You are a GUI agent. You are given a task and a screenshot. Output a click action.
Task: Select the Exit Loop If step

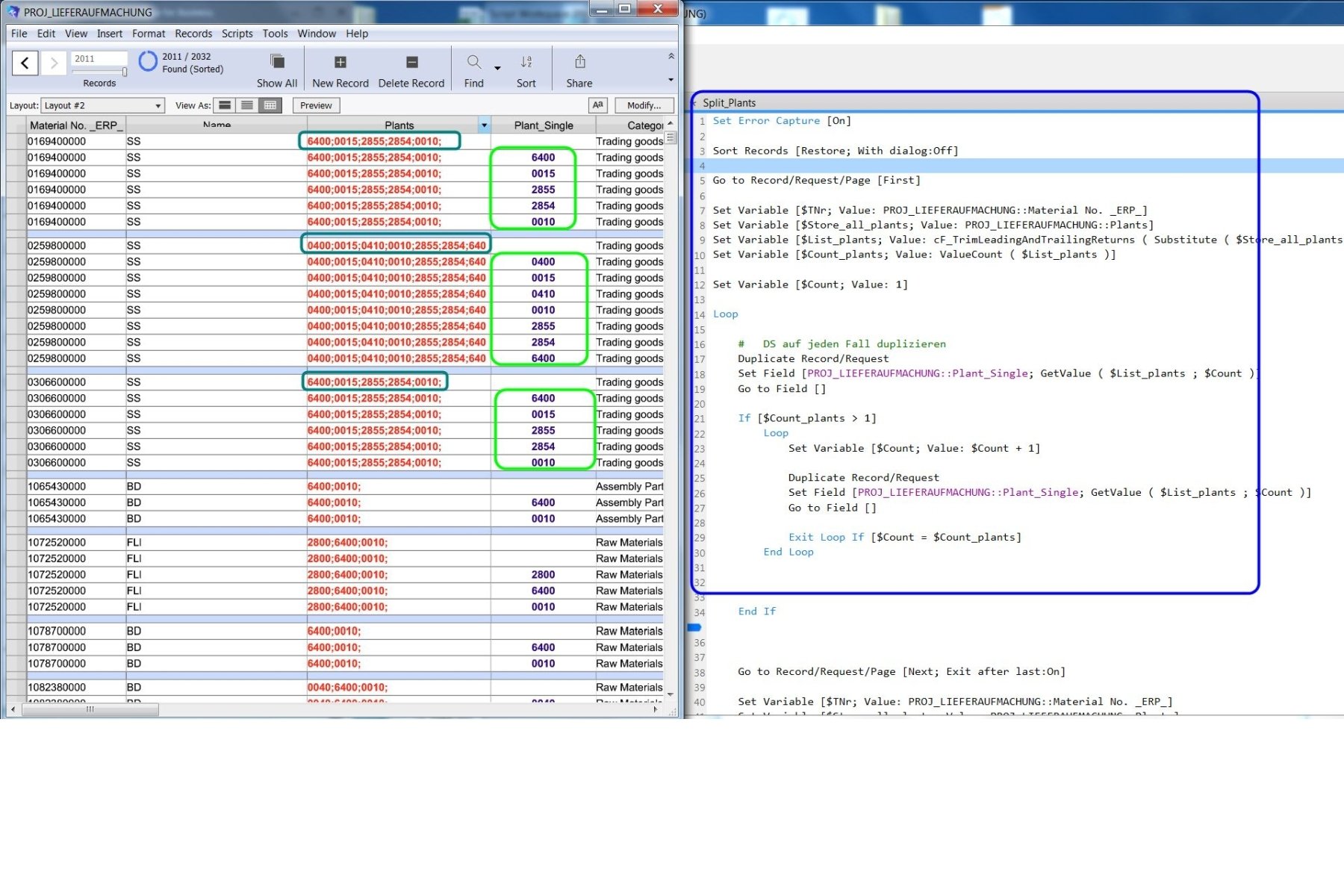[905, 537]
